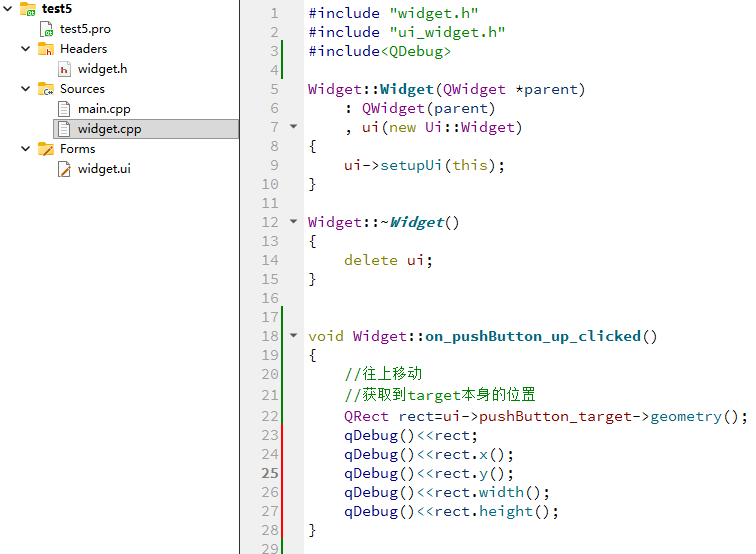
Task: Click geometry() call on line 22
Action: pos(694,416)
